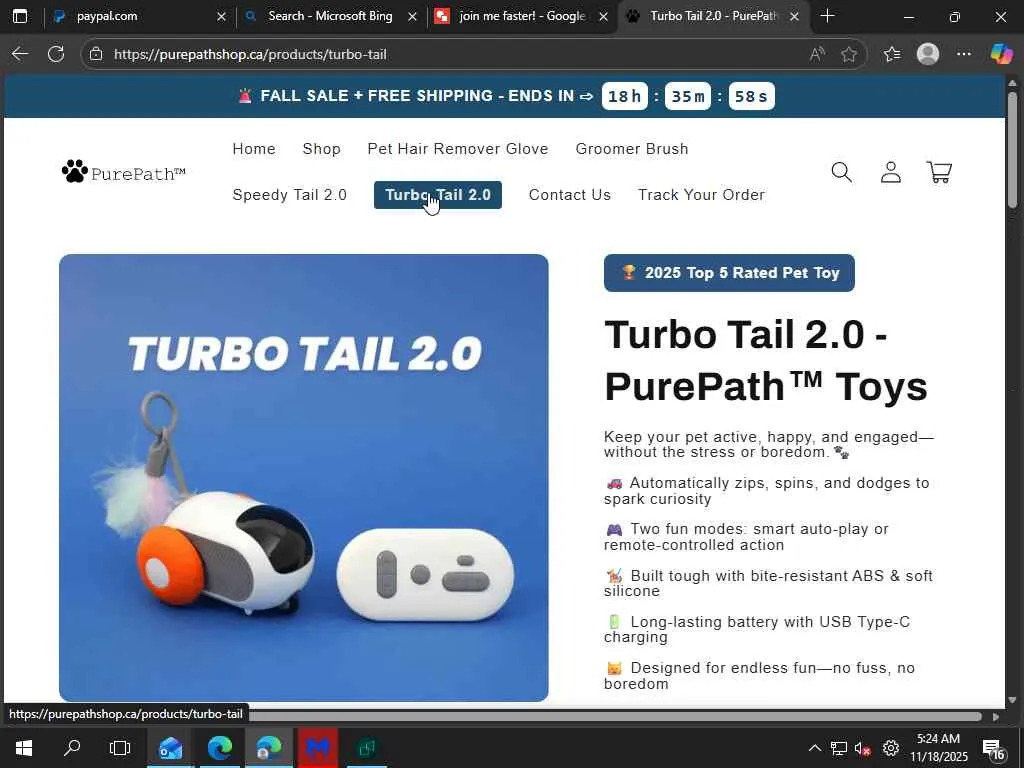Screen dimensions: 1024x768
Task: Open the Contact Us page
Action: pyautogui.click(x=569, y=195)
